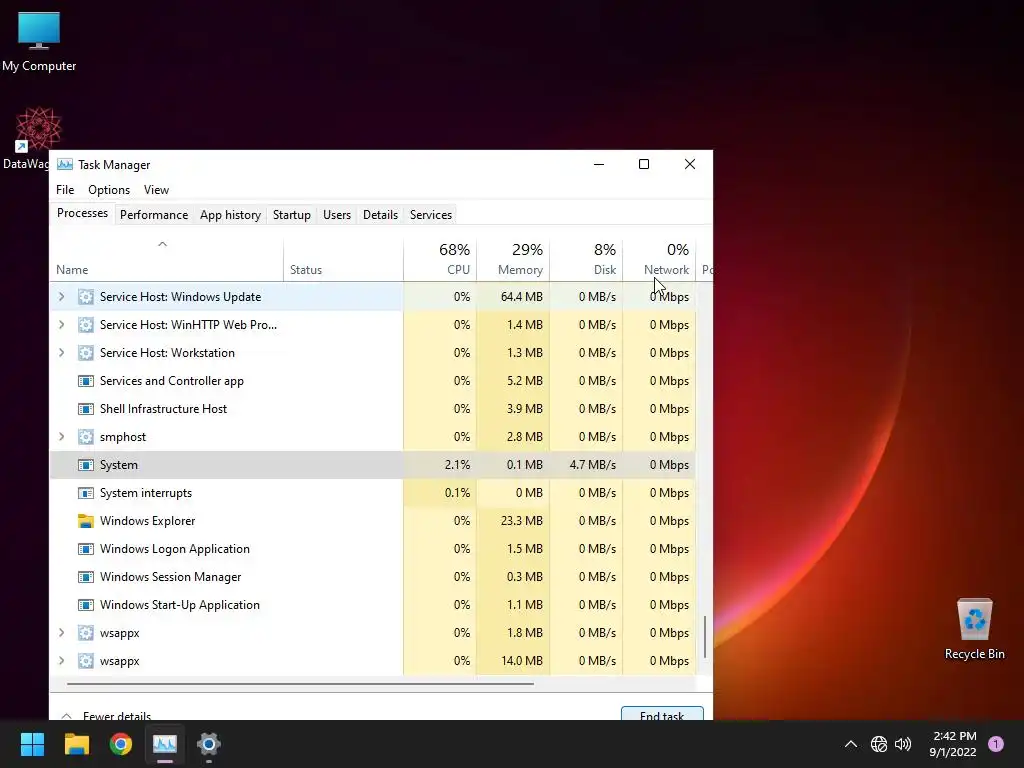The height and width of the screenshot is (768, 1024).
Task: Open File Explorer from the taskbar
Action: click(x=76, y=744)
